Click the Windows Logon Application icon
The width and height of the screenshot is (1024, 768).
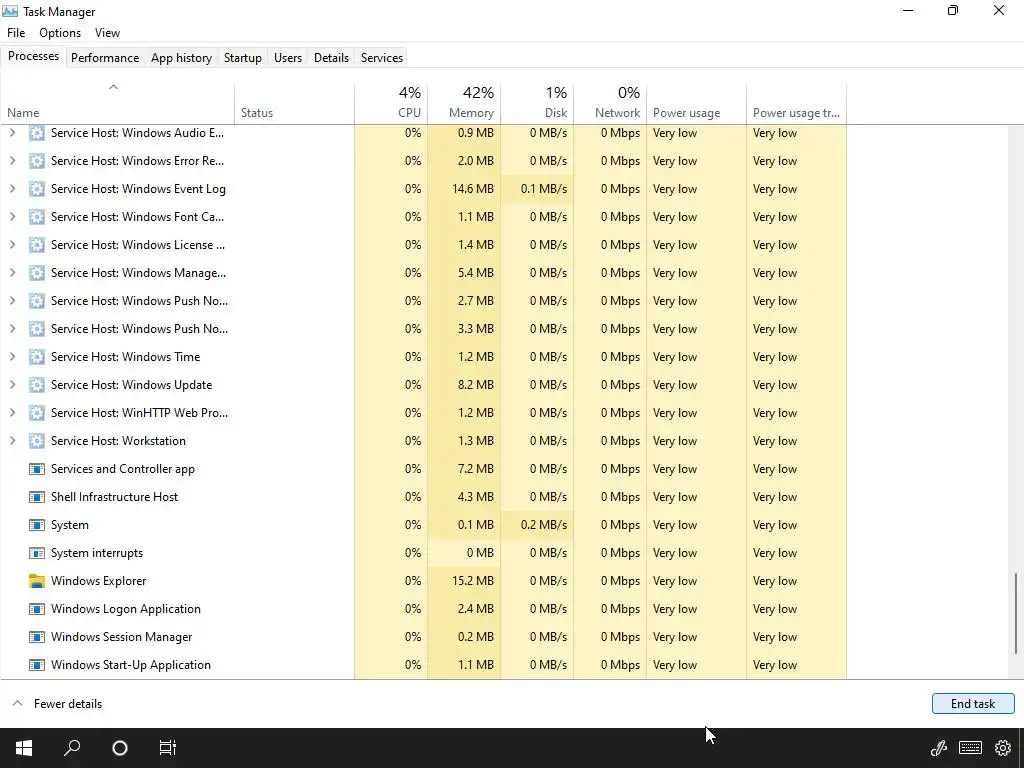37,609
